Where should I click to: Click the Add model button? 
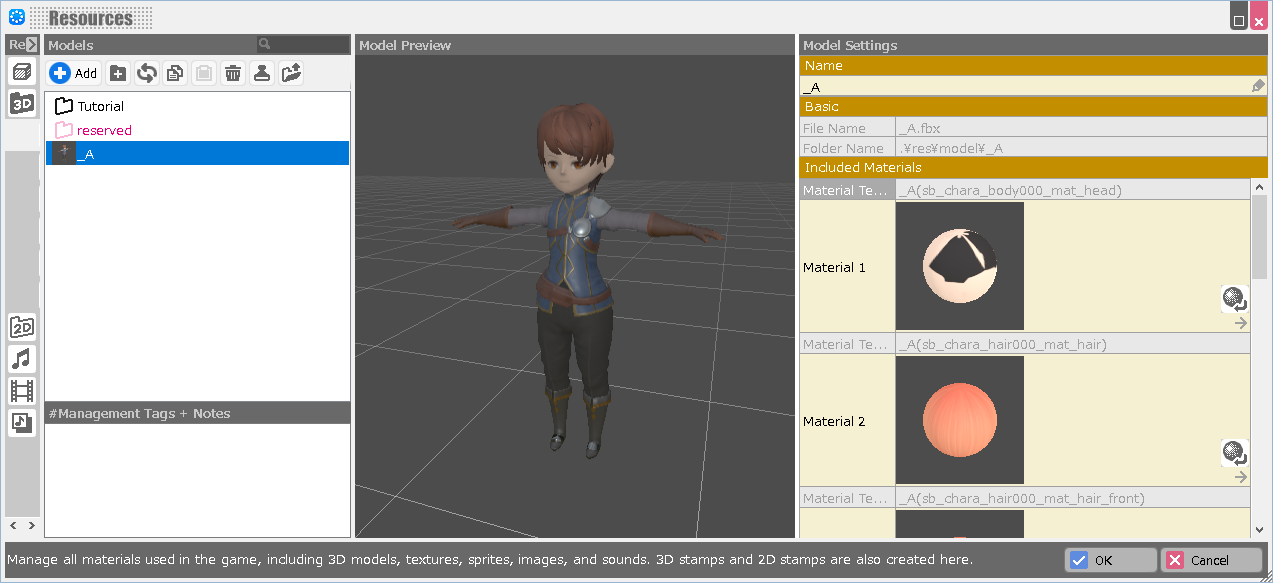pos(74,73)
